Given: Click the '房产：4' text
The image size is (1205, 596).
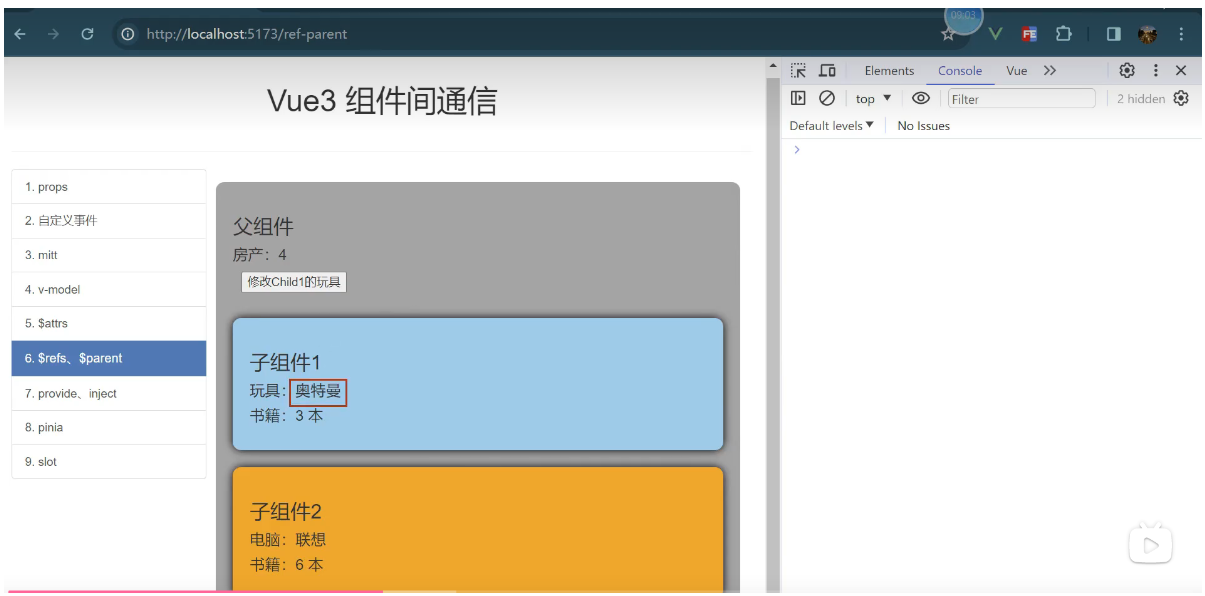Looking at the screenshot, I should [x=260, y=255].
